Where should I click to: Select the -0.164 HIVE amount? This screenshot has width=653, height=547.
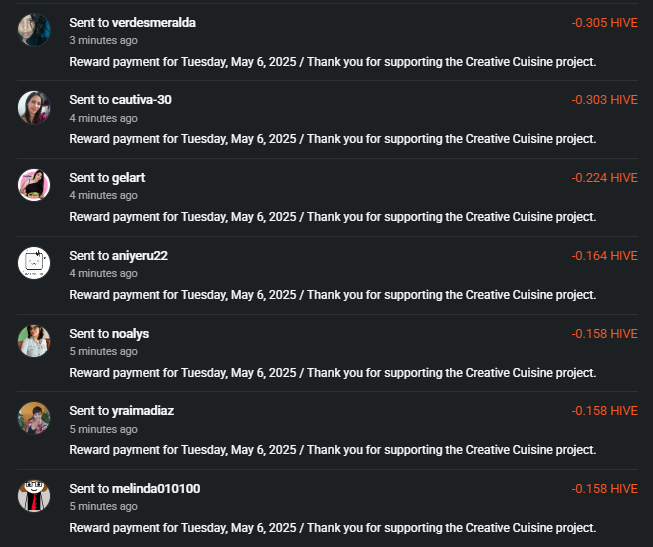604,255
